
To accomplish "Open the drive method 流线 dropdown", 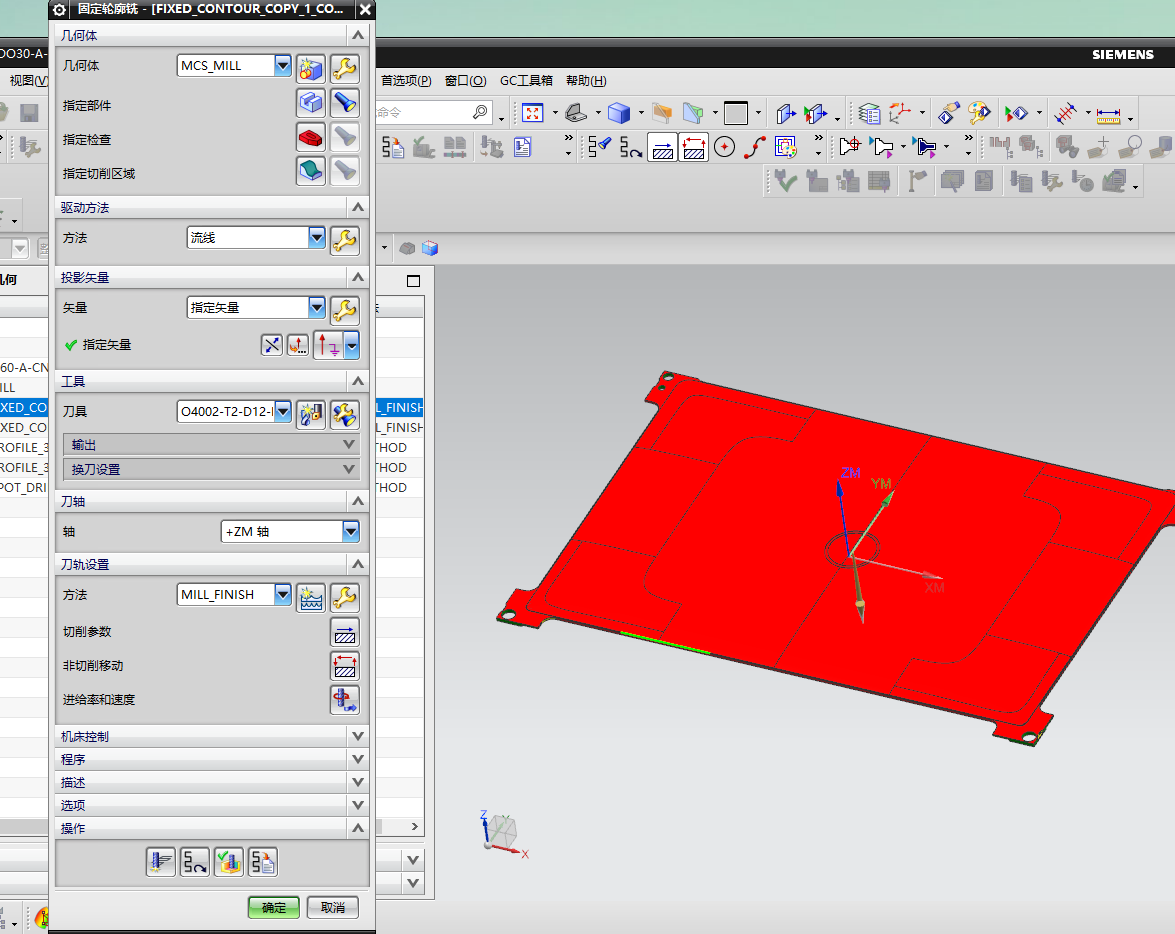I will [x=317, y=238].
